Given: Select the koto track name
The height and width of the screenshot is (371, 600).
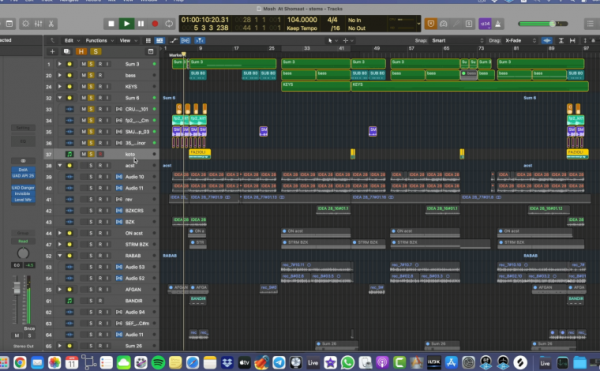Looking at the screenshot, I should click(x=130, y=154).
